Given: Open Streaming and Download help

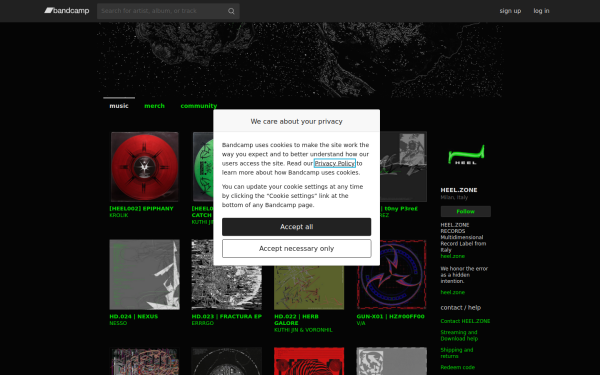Looking at the screenshot, I should click(459, 336).
